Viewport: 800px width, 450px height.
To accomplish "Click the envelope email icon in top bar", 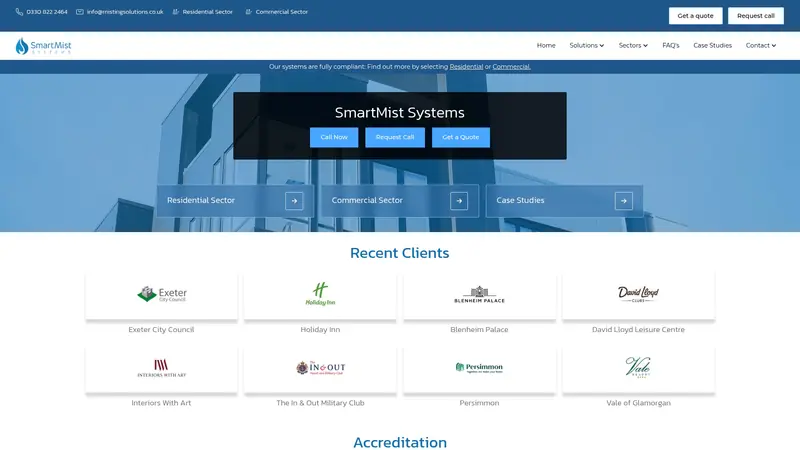I will click(x=80, y=12).
